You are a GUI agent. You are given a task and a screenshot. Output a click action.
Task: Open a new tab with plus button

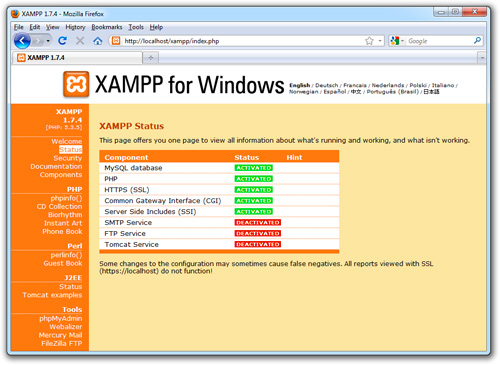click(x=151, y=58)
